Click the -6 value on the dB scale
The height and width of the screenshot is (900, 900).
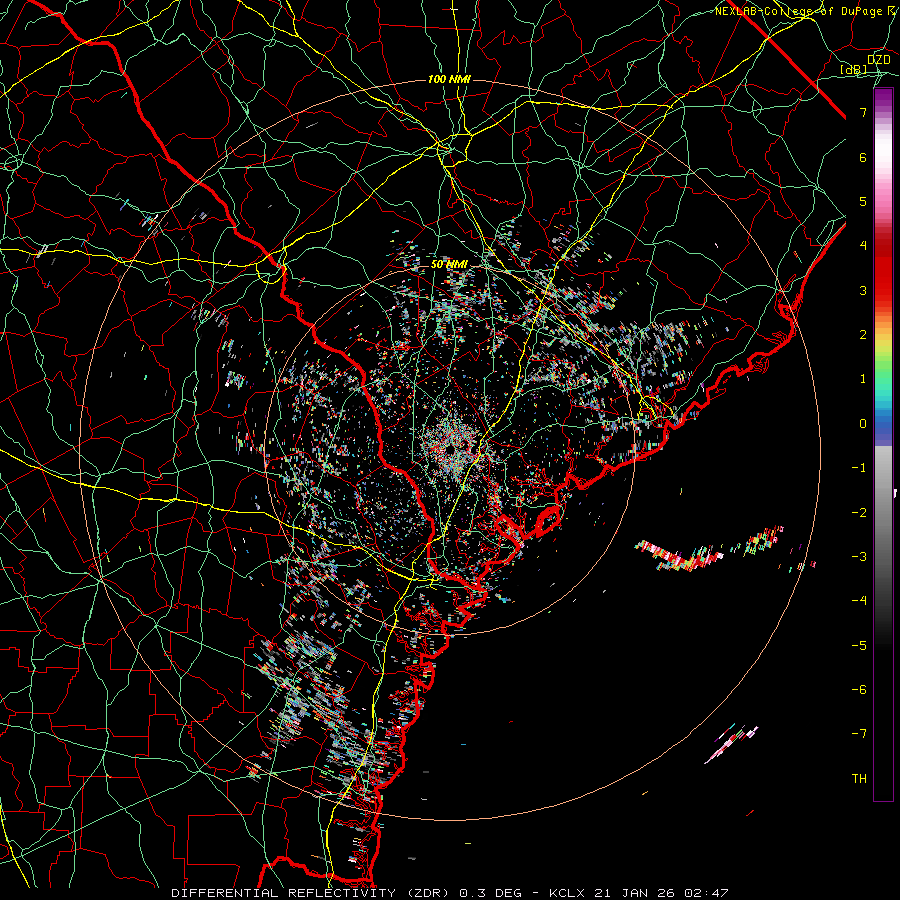coord(859,690)
